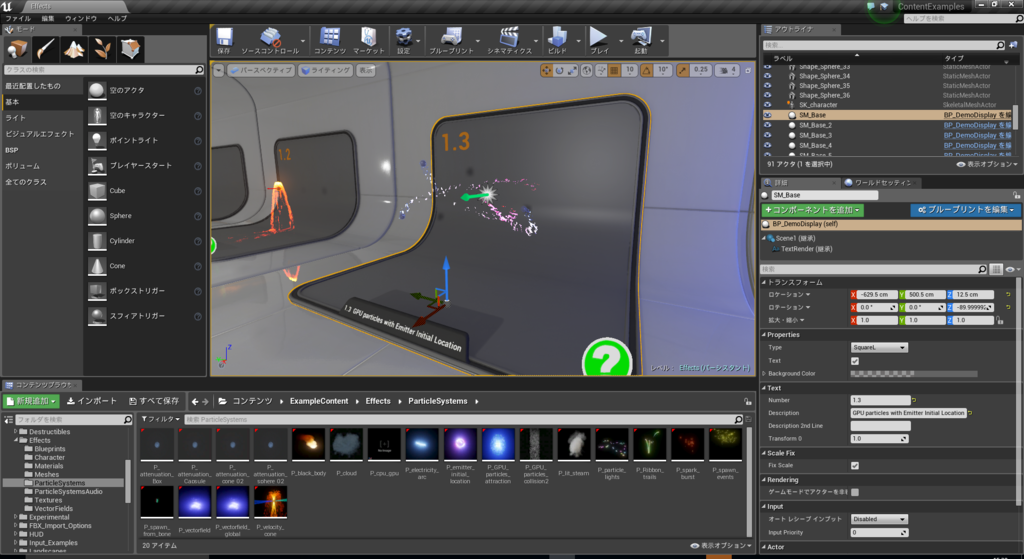Toggle visibility eye for SM_Base row
This screenshot has width=1024, height=559.
click(x=767, y=115)
